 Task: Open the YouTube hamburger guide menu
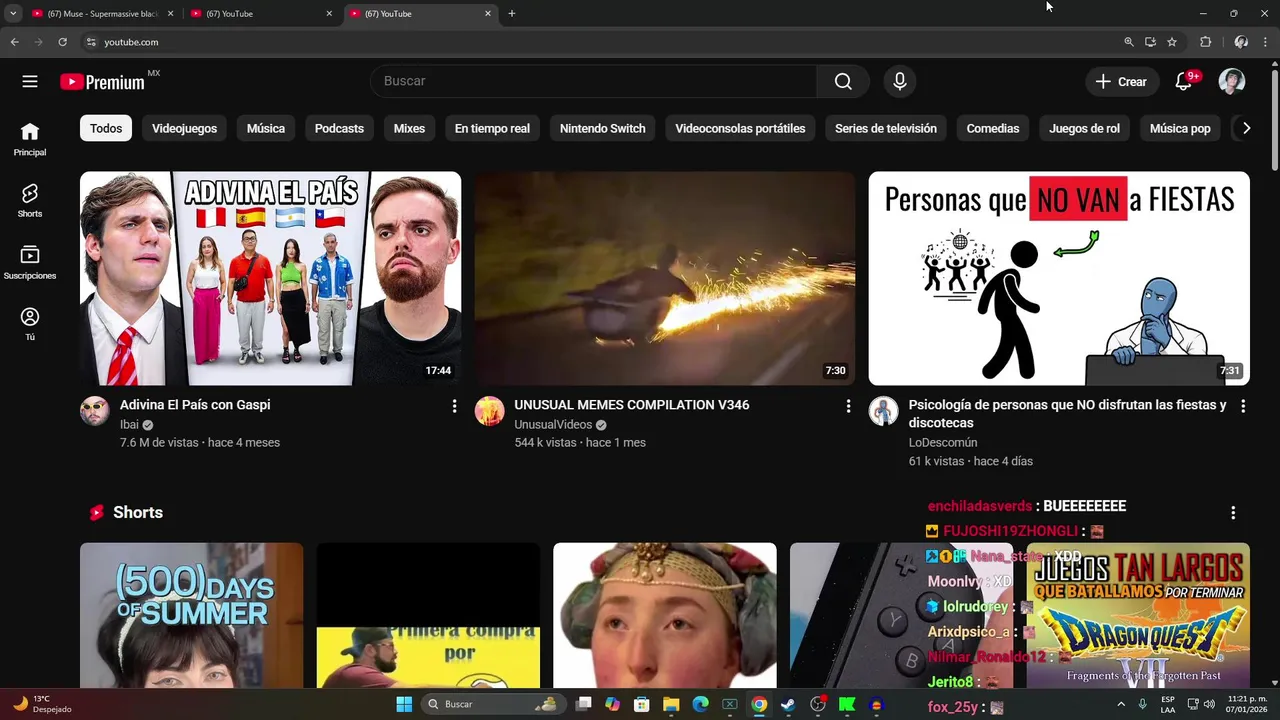point(30,82)
